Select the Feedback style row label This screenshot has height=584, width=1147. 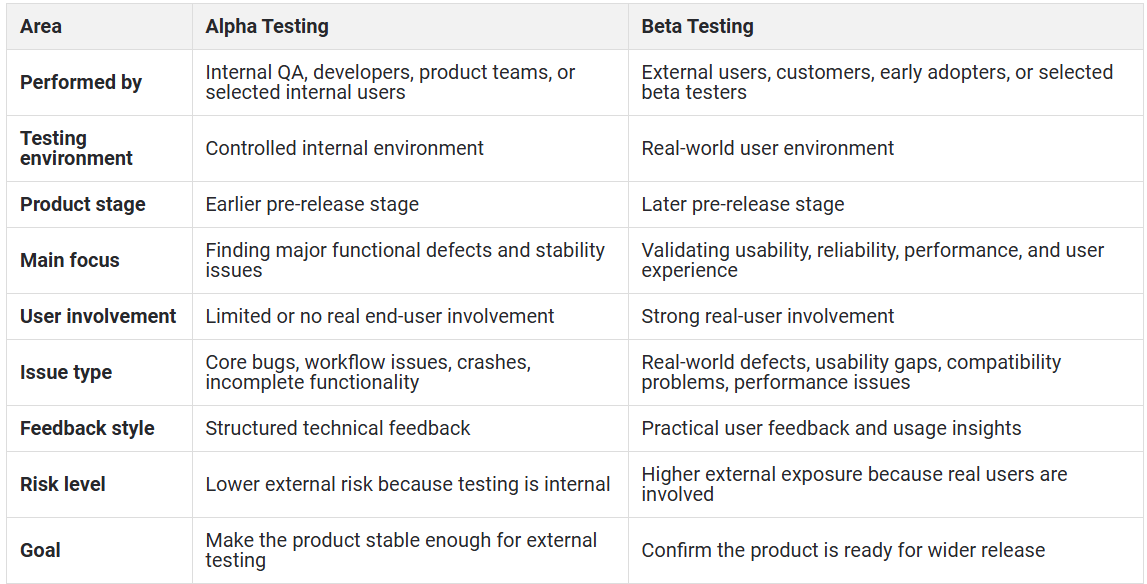(87, 428)
